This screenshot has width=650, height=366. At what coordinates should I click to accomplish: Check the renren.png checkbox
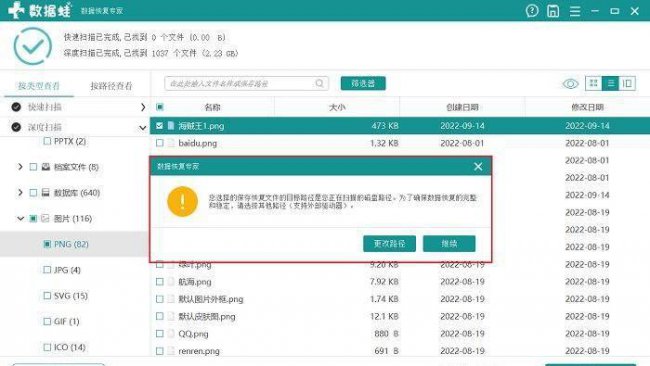160,351
